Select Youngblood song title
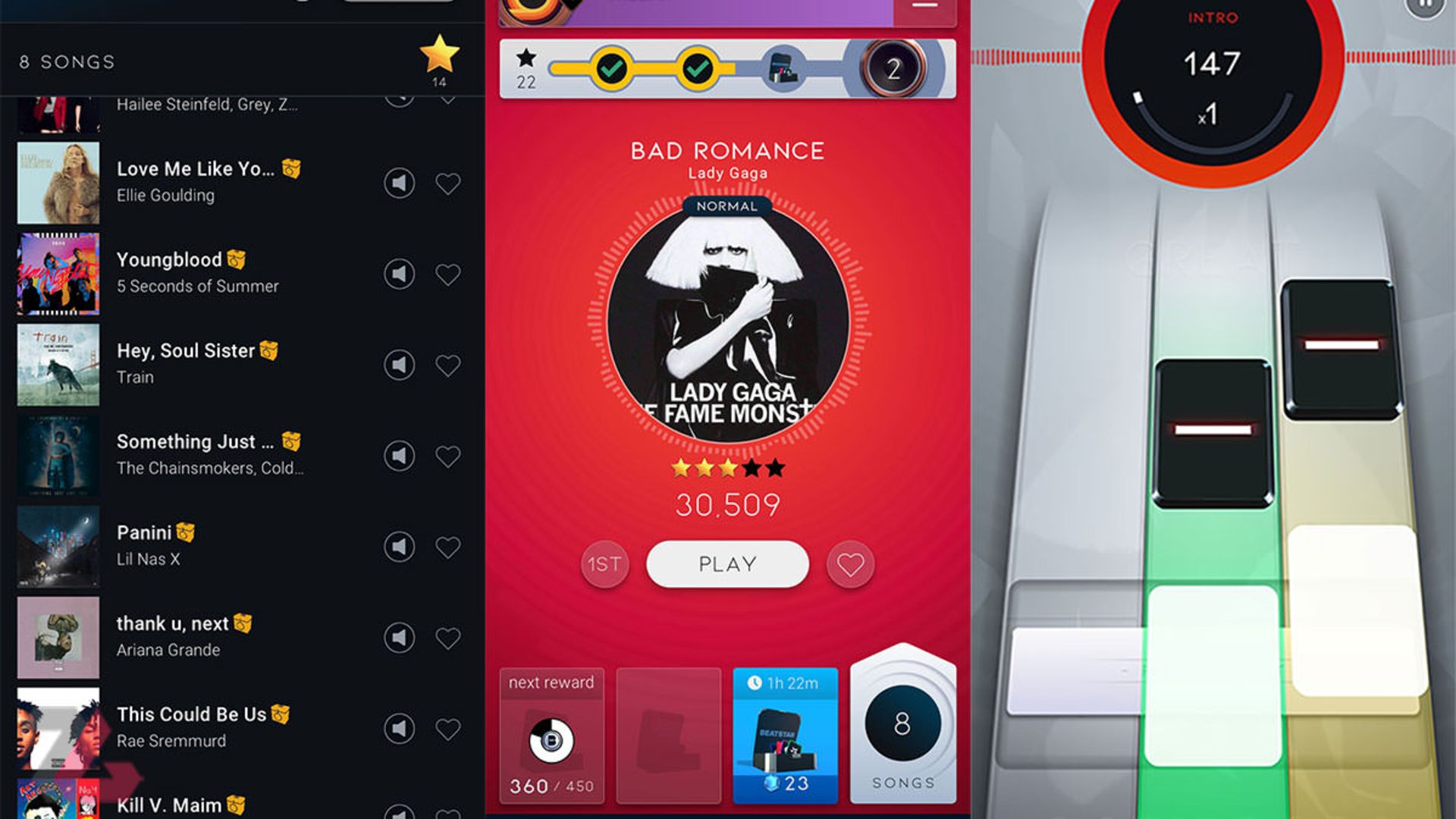Viewport: 1456px width, 819px height. coord(169,260)
